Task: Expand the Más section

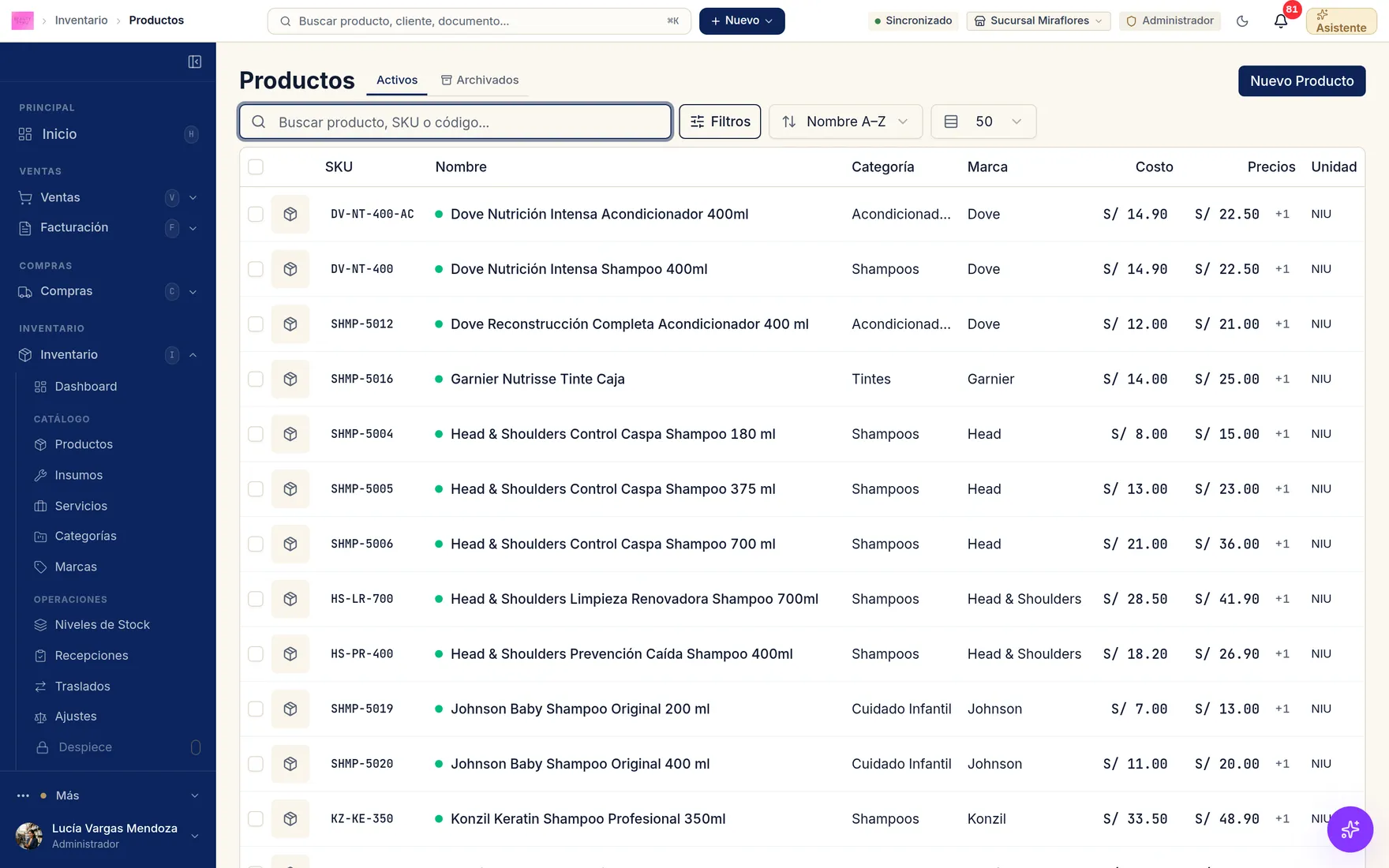Action: [x=108, y=795]
